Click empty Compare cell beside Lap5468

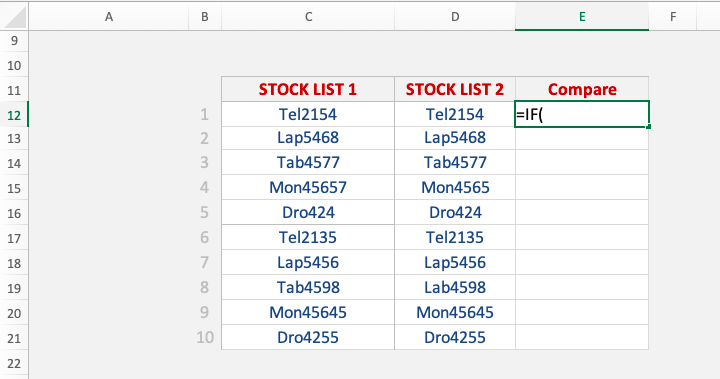pos(582,138)
